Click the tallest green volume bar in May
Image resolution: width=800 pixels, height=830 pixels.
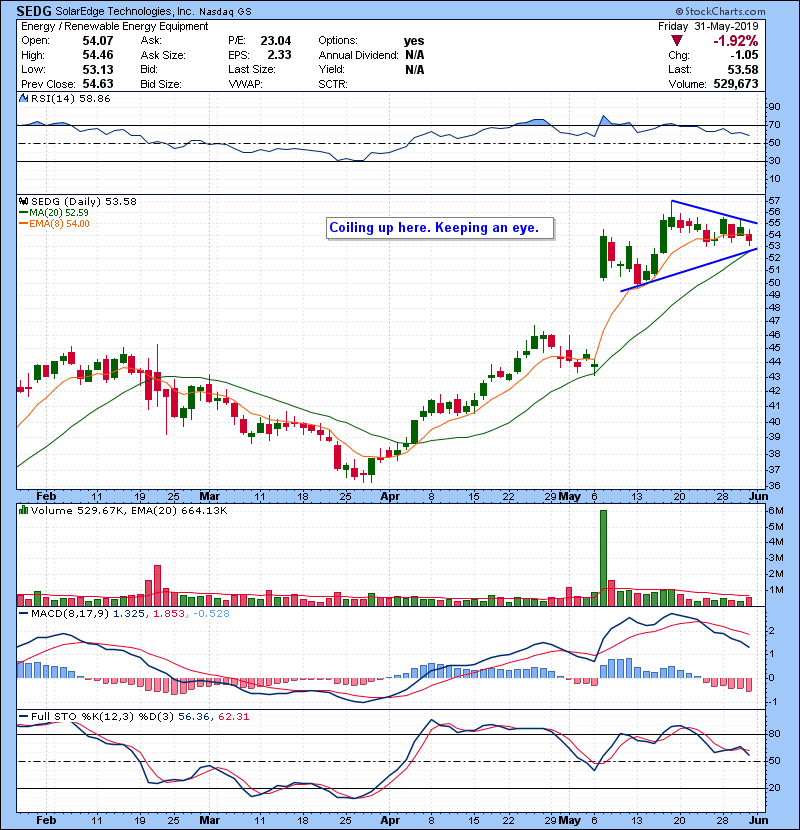[603, 558]
